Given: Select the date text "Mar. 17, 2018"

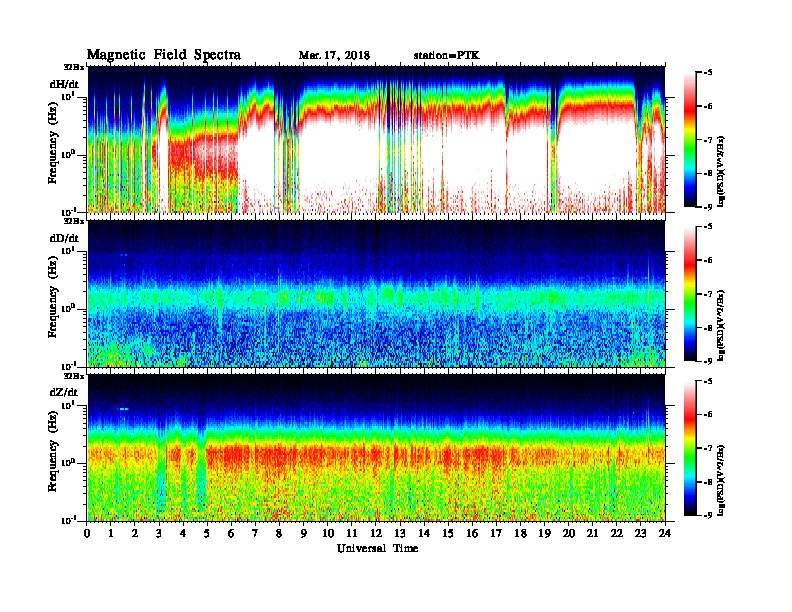Looking at the screenshot, I should click(334, 56).
